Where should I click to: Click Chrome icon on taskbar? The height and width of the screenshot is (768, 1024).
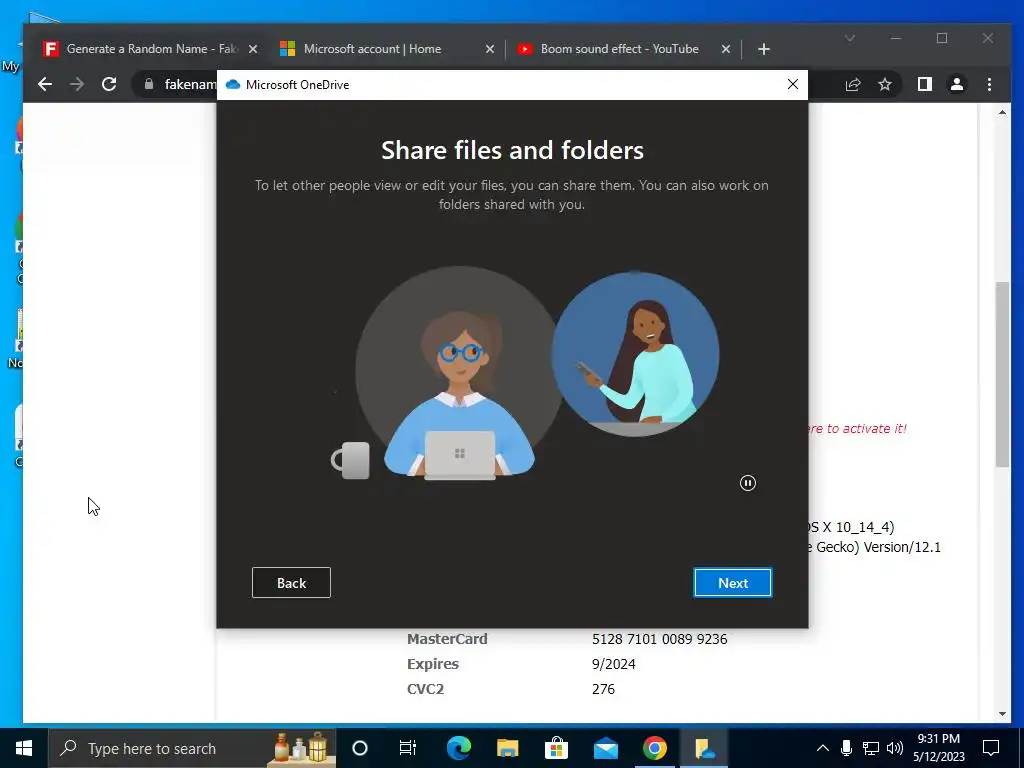(654, 748)
